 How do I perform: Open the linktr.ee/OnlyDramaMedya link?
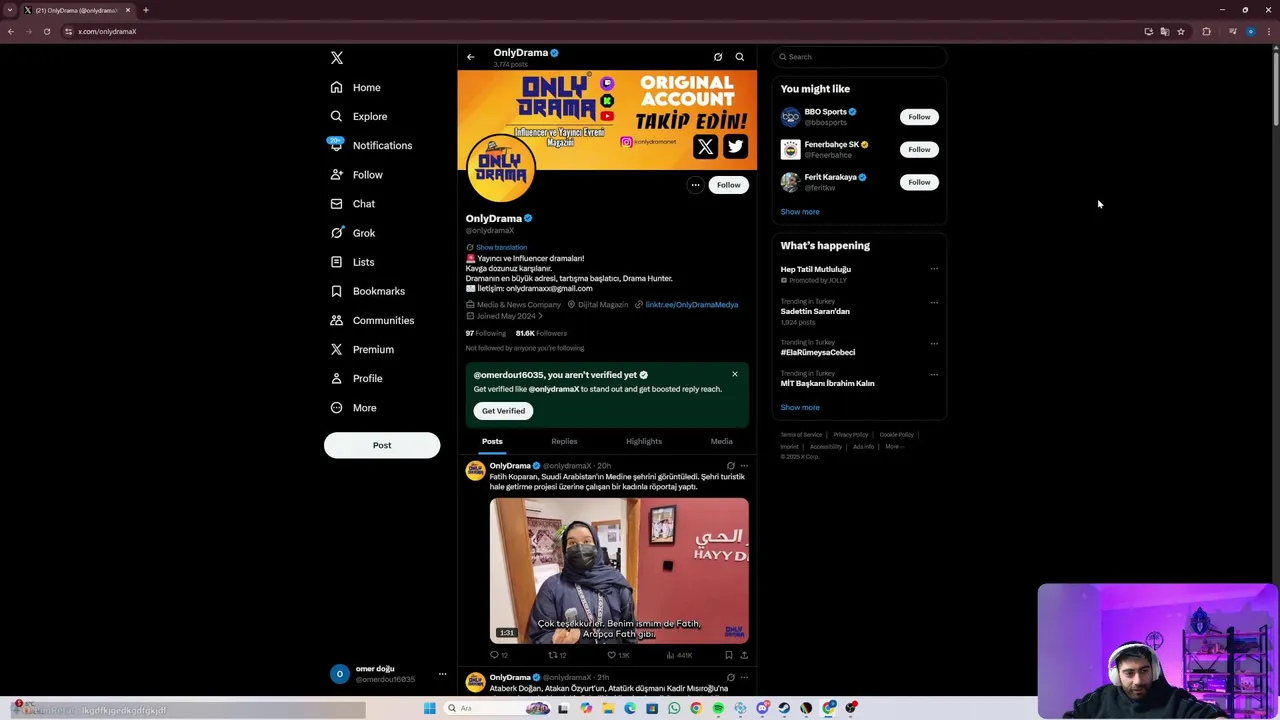point(692,304)
